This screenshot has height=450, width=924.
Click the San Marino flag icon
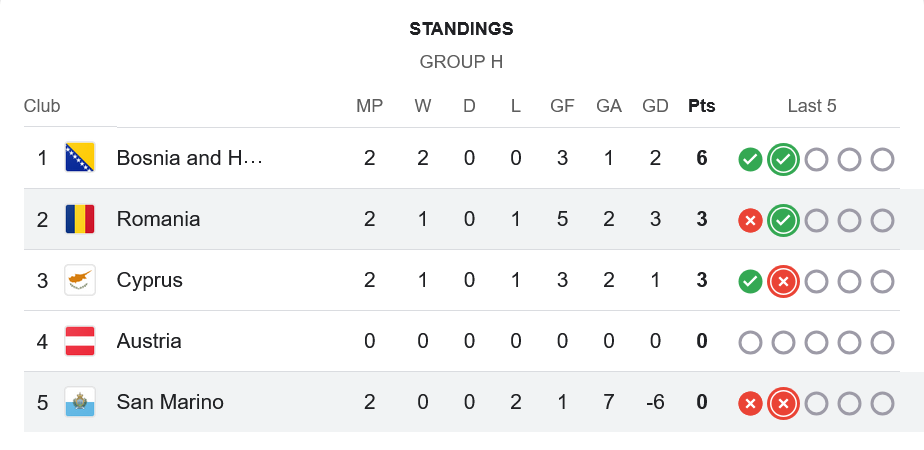pos(80,402)
